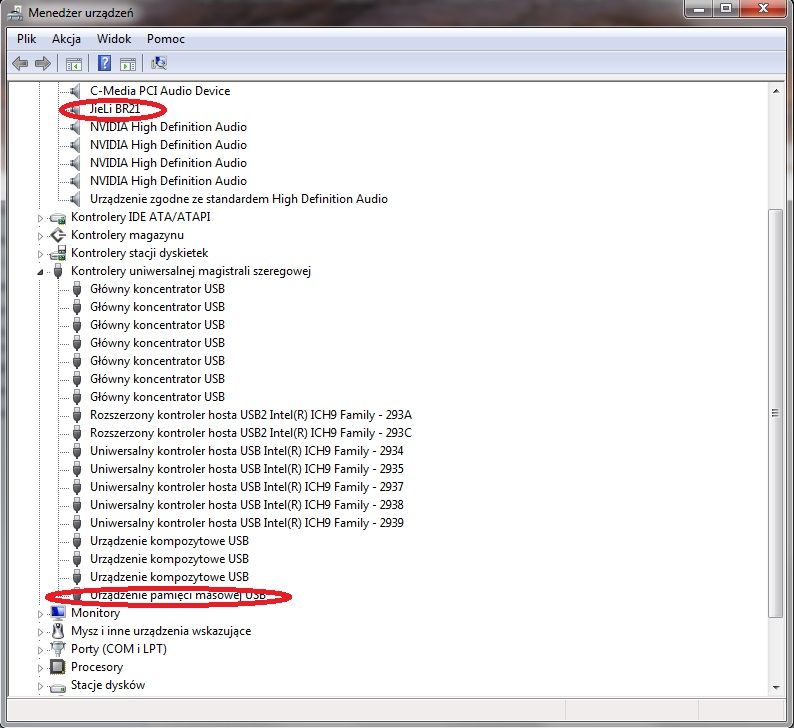
Task: Click the mouse category icon
Action: point(58,631)
